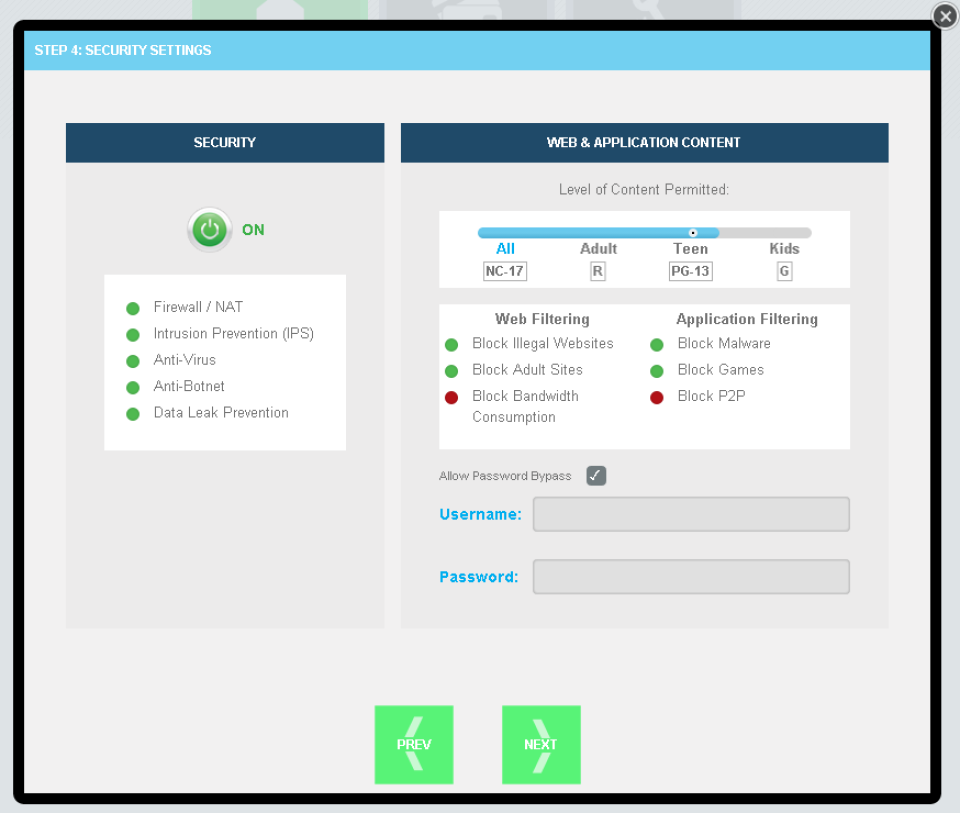
Task: Click the green ON status text
Action: tap(253, 230)
